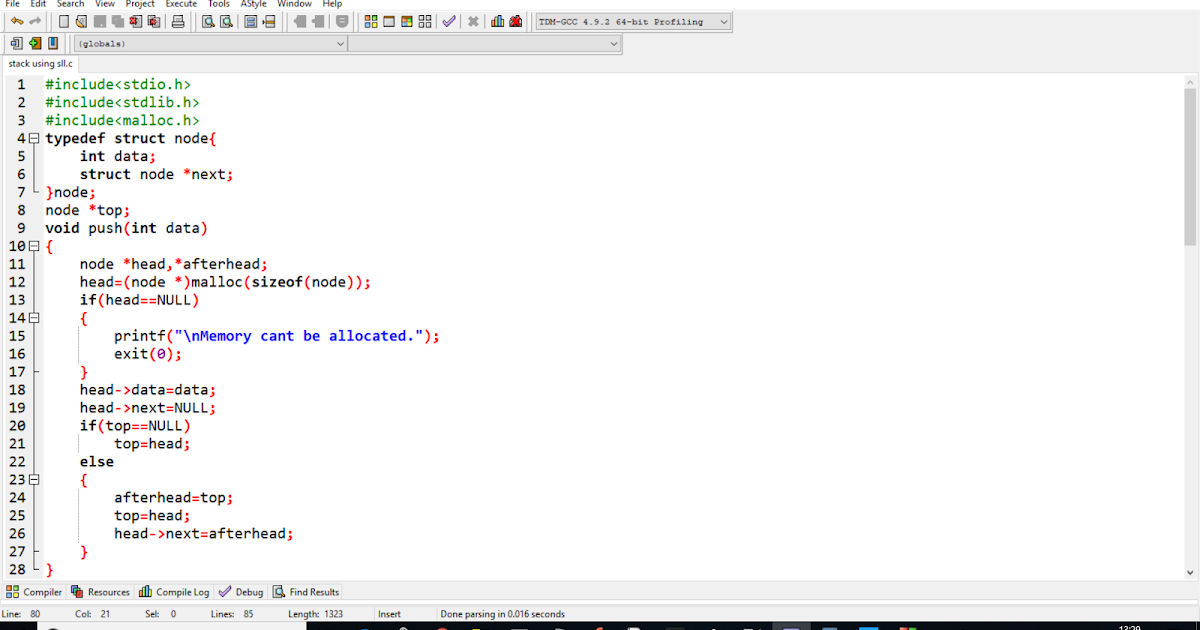Image resolution: width=1200 pixels, height=630 pixels.
Task: Click the Print toolbar icon
Action: 177,21
